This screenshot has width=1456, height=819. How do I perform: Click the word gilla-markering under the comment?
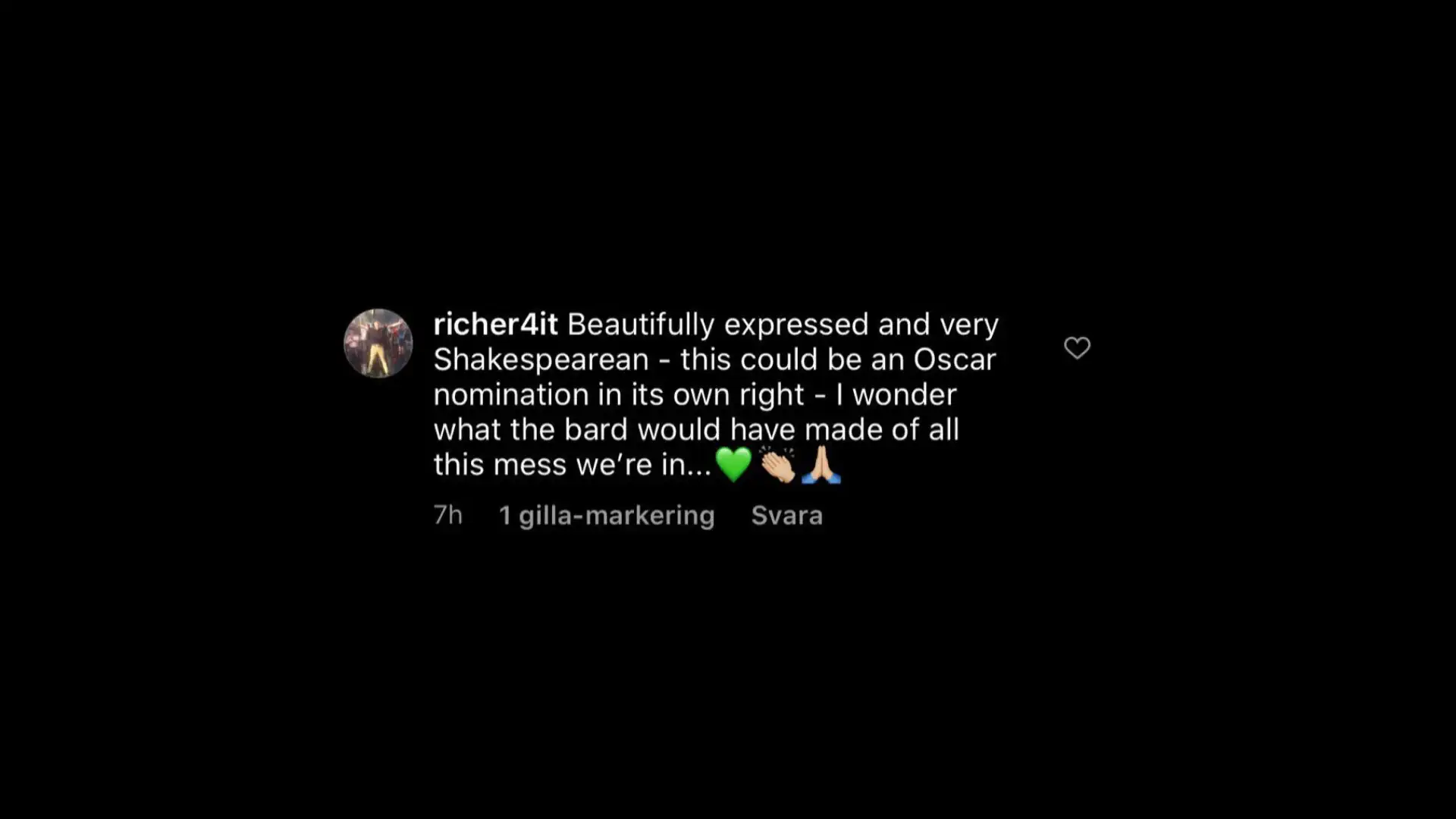(x=617, y=516)
